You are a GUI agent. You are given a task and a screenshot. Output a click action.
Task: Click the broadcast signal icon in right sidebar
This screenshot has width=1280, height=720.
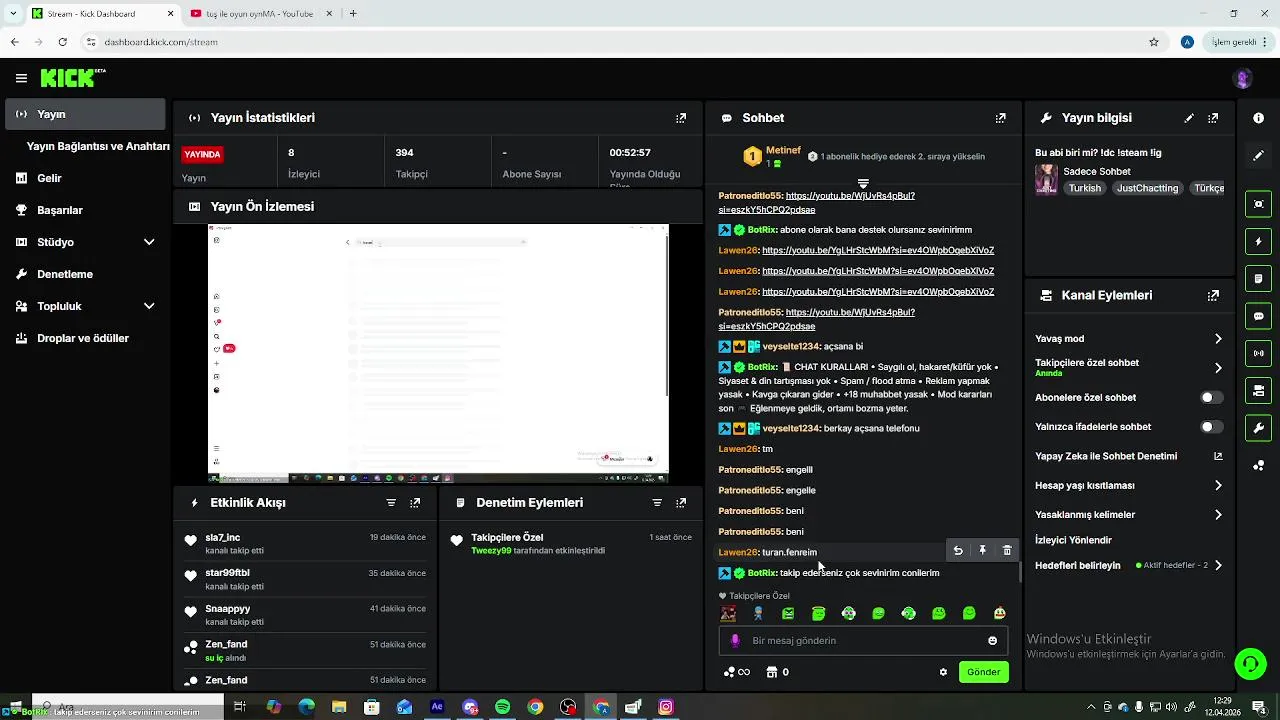point(1258,353)
